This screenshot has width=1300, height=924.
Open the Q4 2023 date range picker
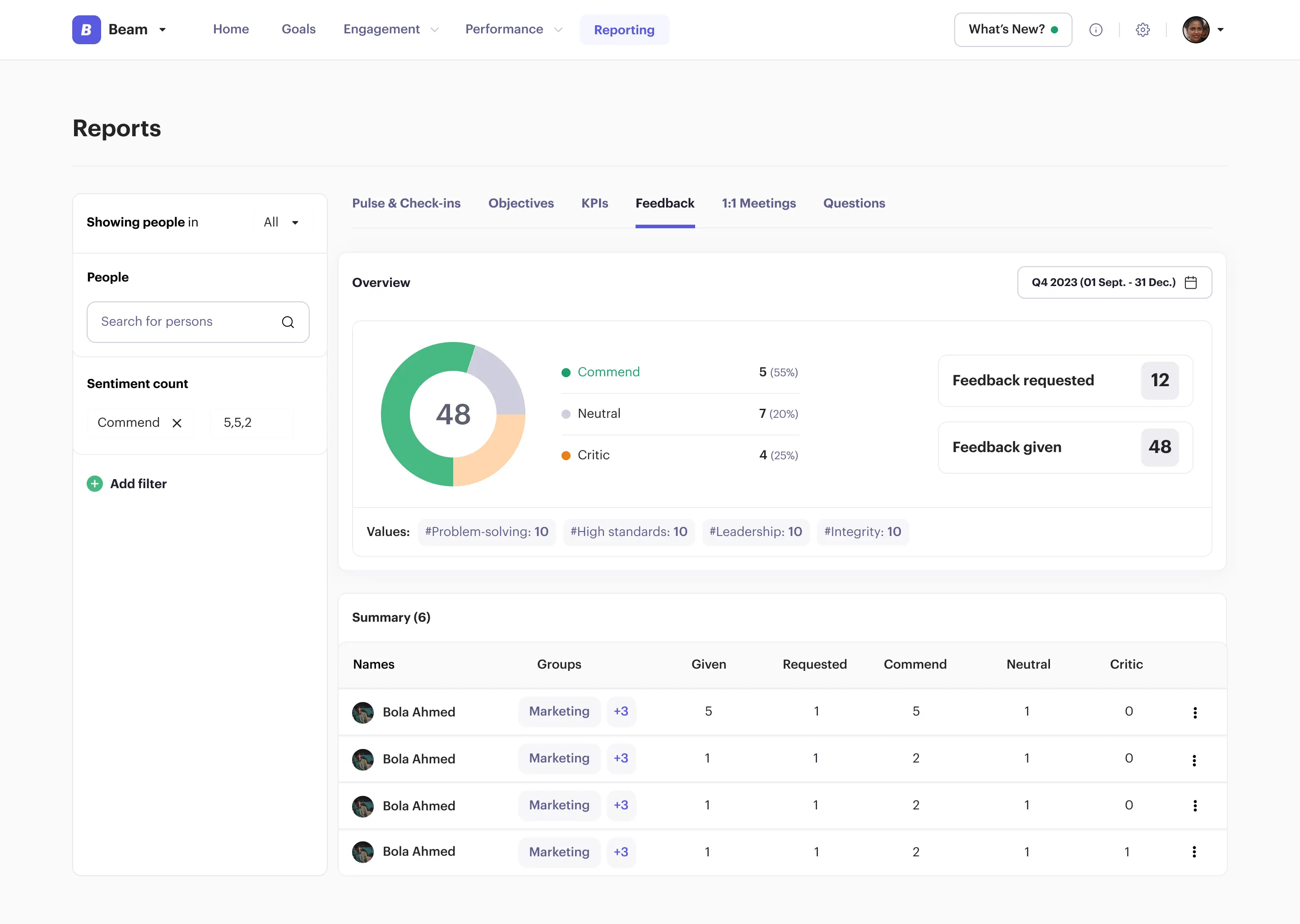point(1114,282)
